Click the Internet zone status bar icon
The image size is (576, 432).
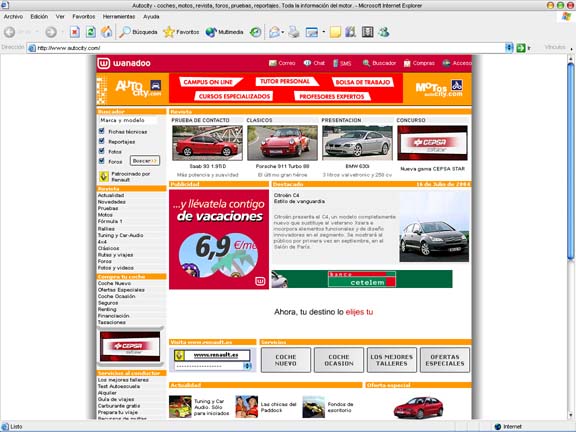(498, 426)
